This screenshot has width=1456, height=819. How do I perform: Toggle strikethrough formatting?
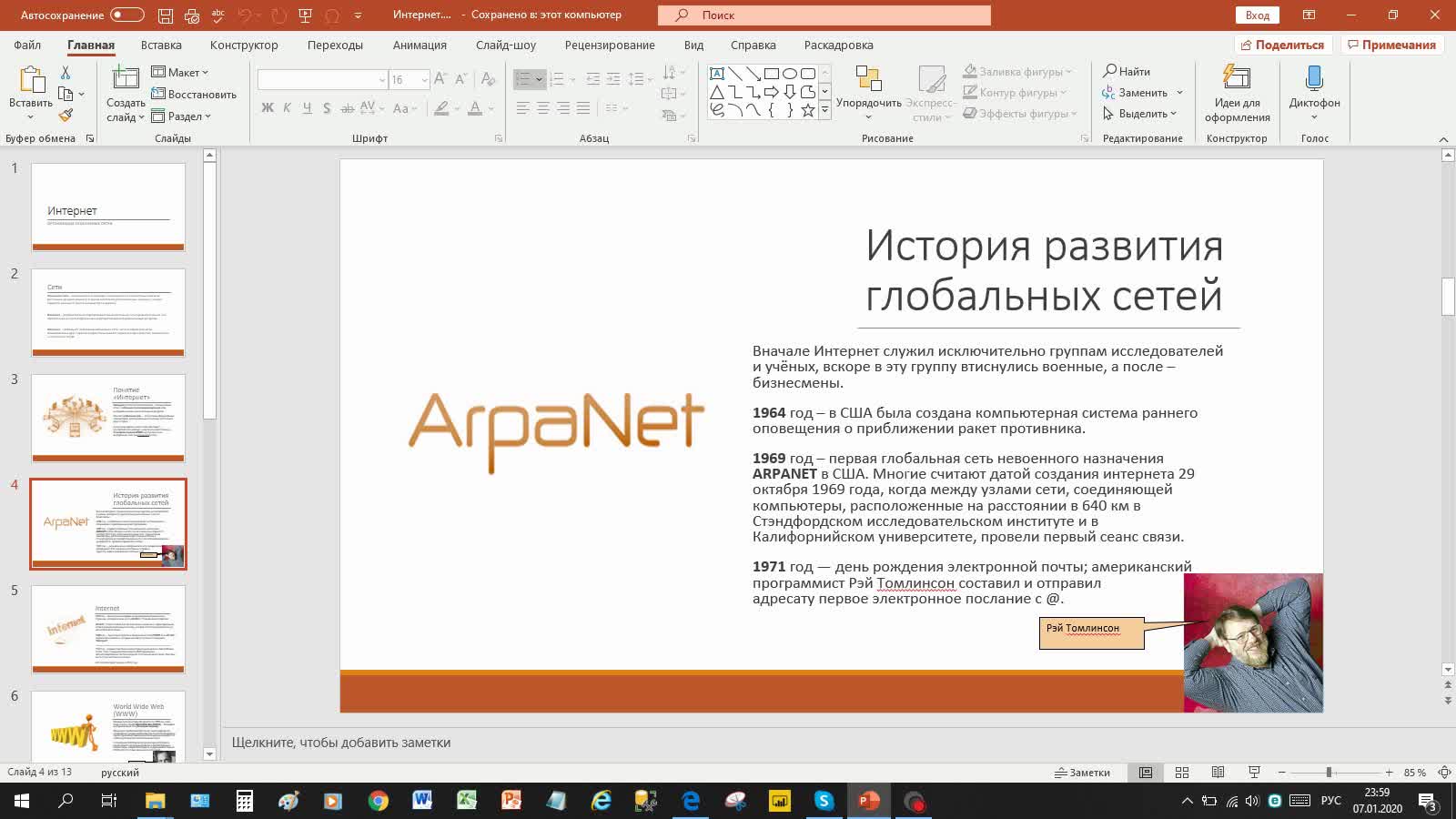coord(347,107)
